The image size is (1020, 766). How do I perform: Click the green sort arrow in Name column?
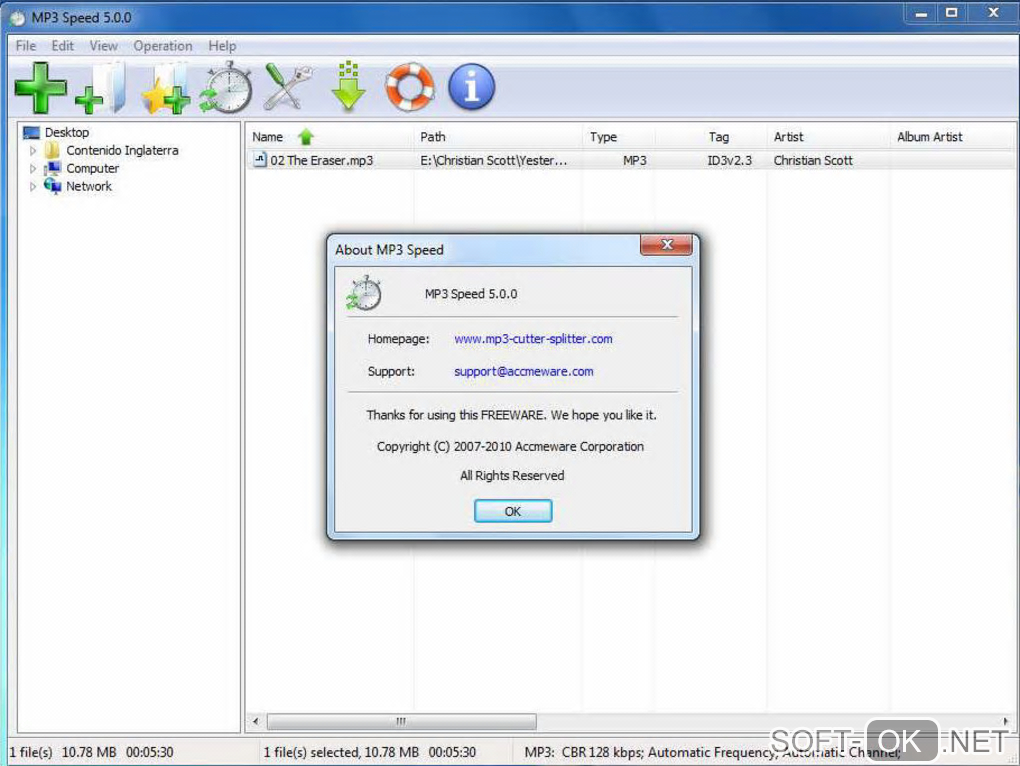click(306, 137)
